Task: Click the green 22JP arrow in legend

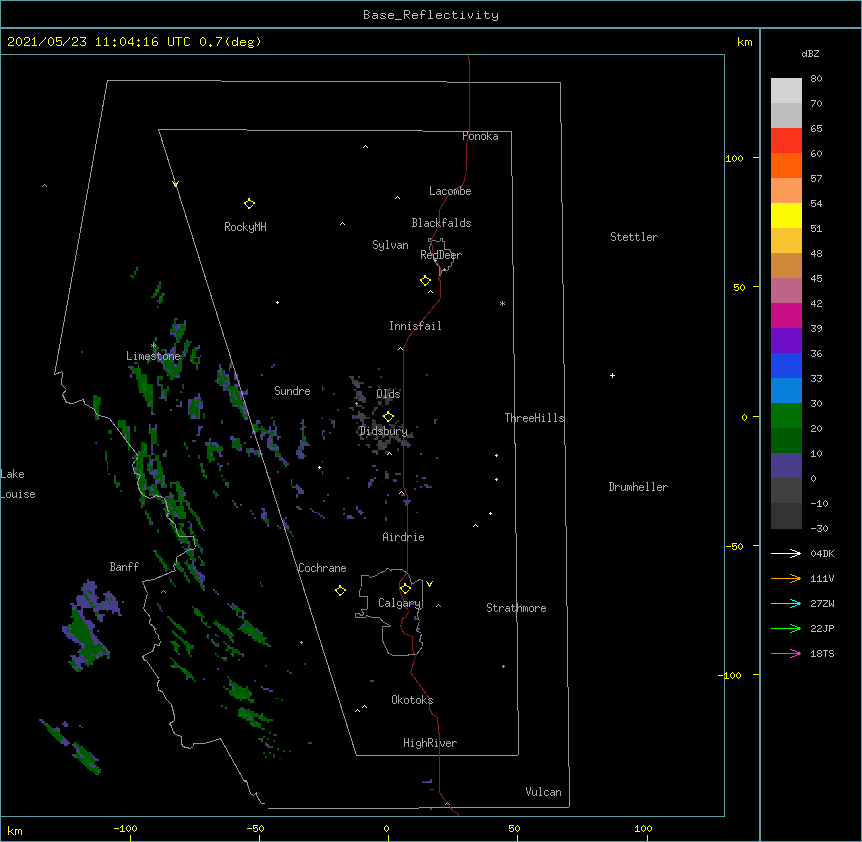Action: 786,628
